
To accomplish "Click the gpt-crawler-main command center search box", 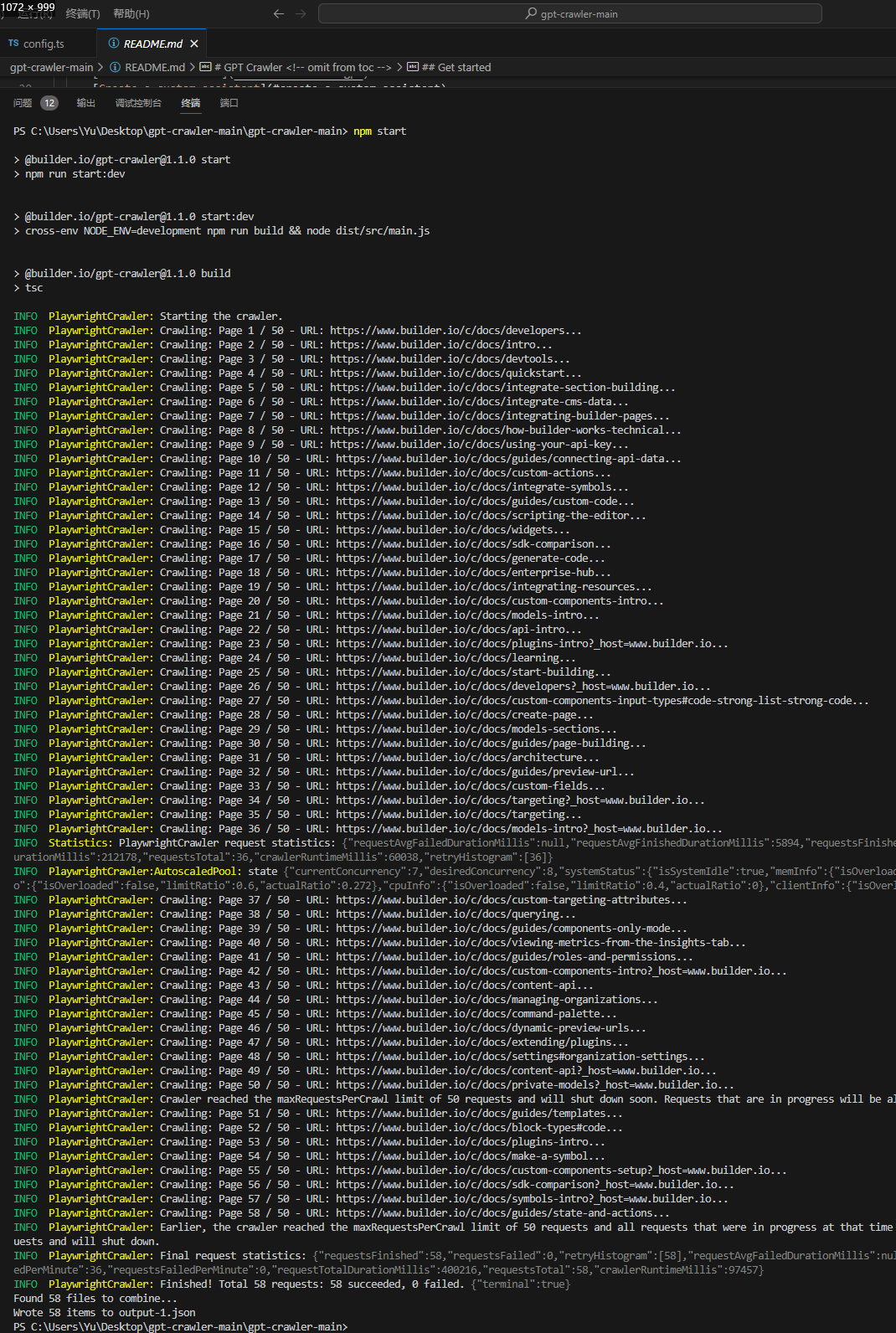I will (x=570, y=13).
